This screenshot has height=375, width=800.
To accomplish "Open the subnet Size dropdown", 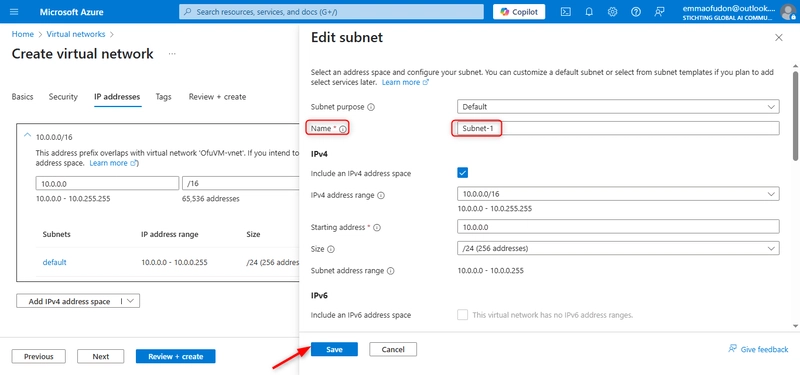I will [x=618, y=248].
